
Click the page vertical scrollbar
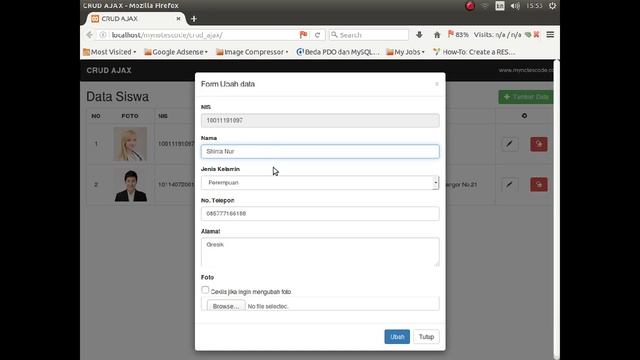556,208
